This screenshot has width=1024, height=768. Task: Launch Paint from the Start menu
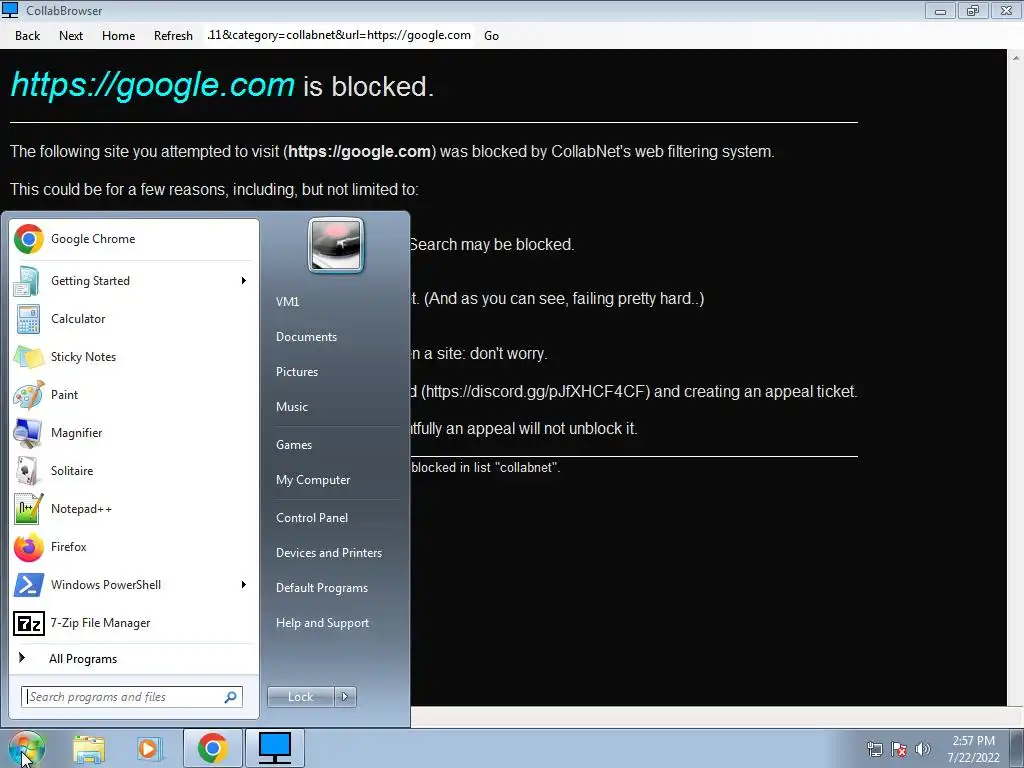pyautogui.click(x=134, y=394)
